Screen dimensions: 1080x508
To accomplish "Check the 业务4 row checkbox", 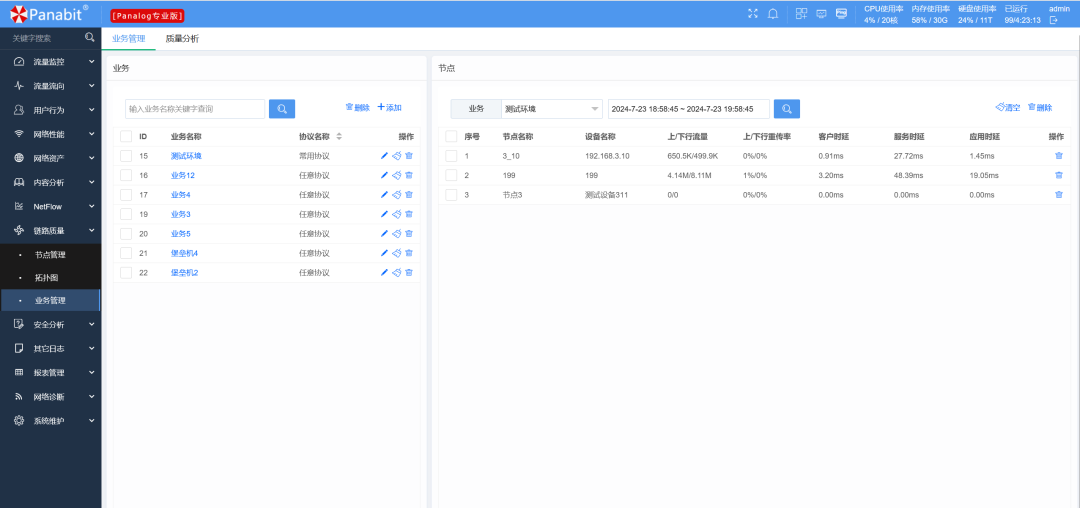I will (126, 195).
